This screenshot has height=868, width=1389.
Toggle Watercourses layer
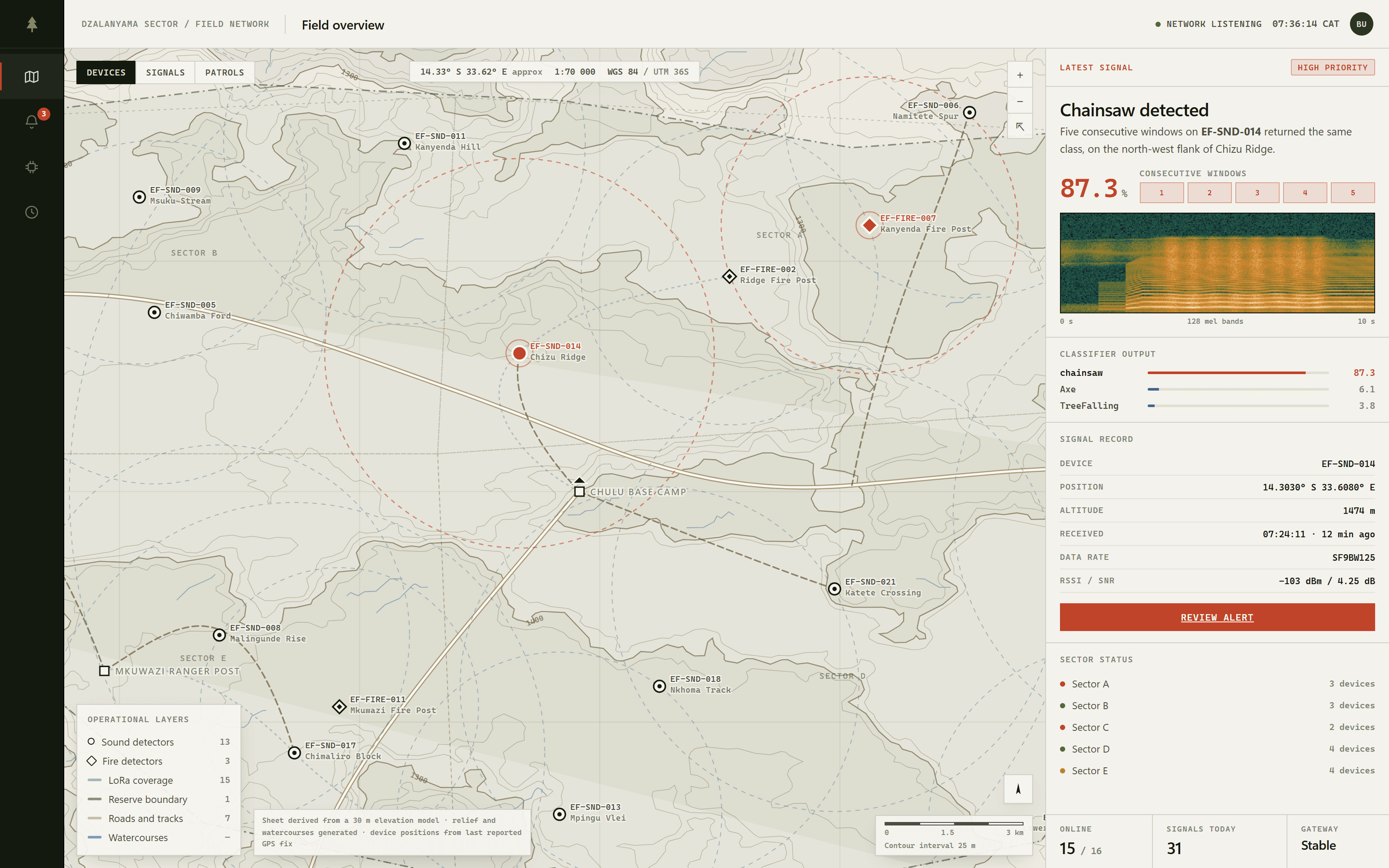point(159,838)
